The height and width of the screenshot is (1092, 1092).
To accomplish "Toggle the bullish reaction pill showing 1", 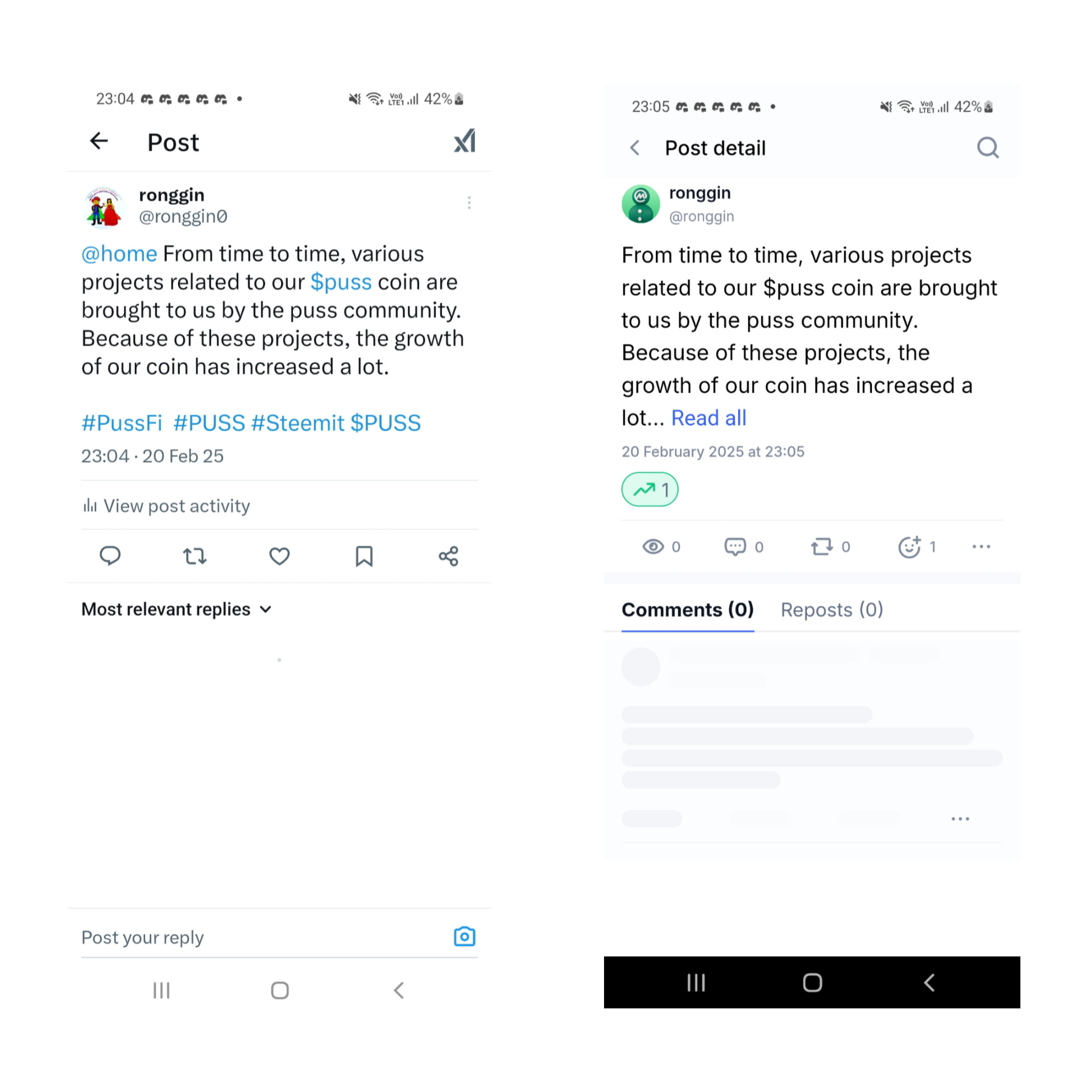I will (650, 489).
